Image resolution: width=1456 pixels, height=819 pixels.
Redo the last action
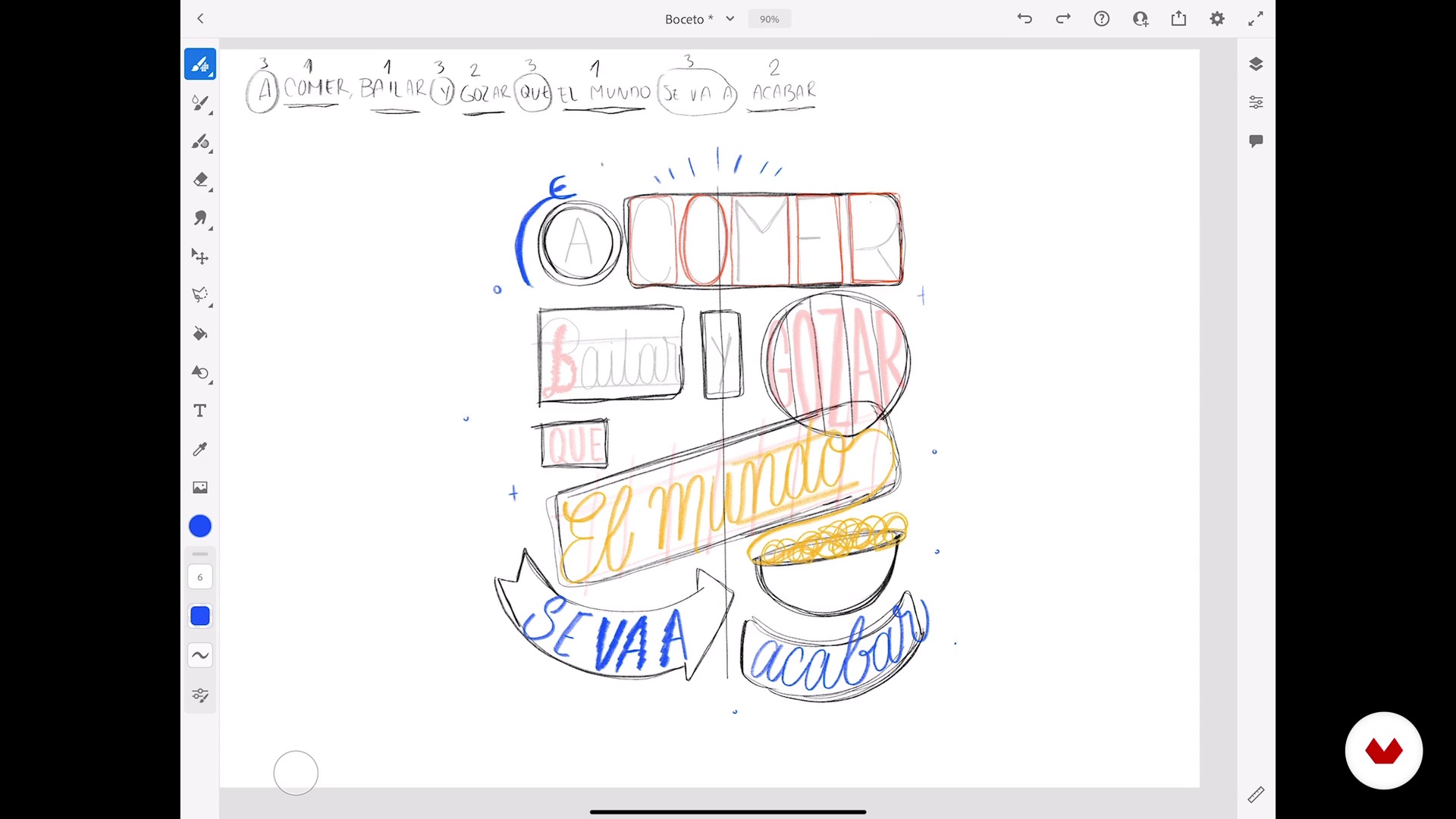[1063, 19]
